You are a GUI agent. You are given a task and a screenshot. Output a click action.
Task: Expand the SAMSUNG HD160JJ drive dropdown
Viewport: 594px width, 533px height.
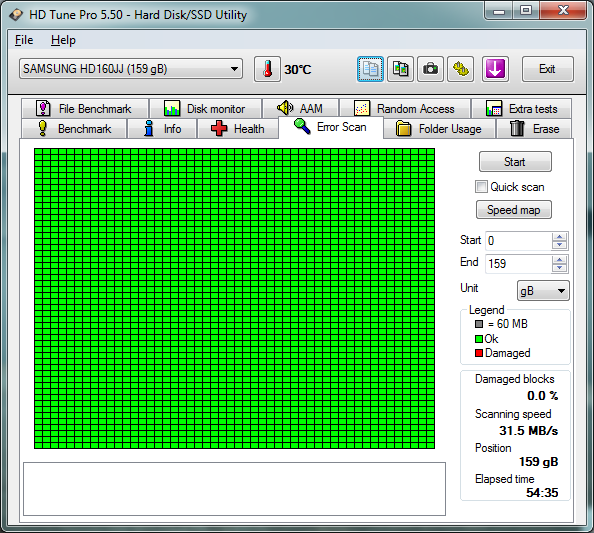pos(131,69)
